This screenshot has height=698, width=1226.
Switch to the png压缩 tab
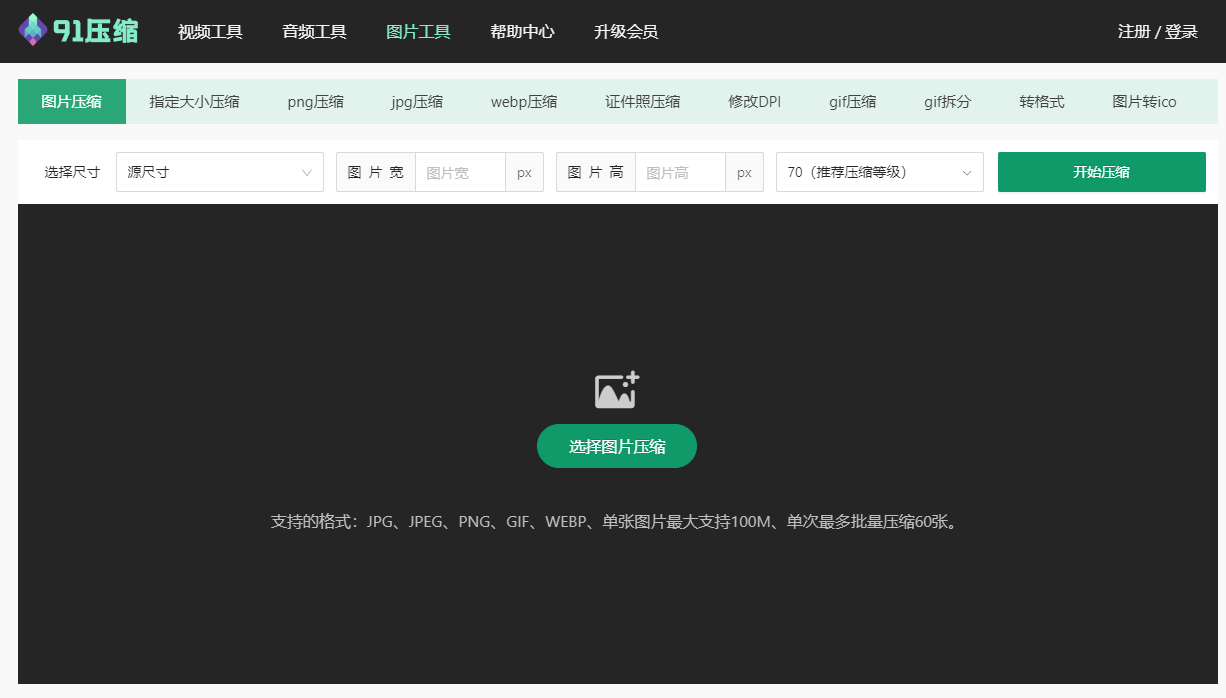[315, 102]
